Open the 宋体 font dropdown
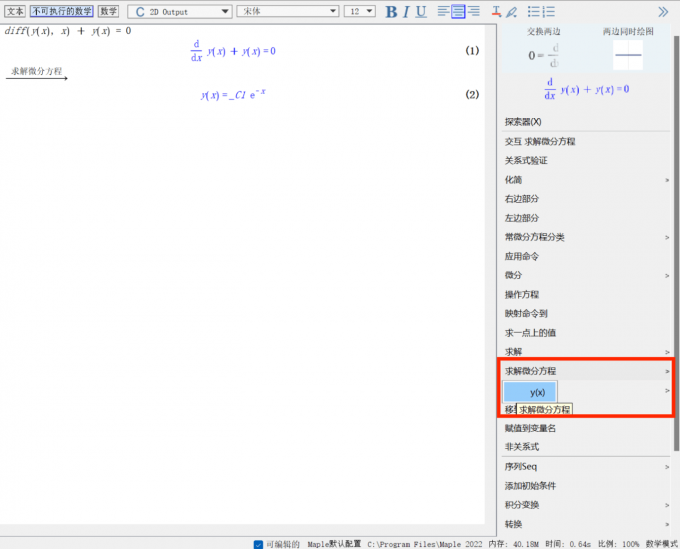Image resolution: width=680 pixels, height=549 pixels. coord(286,12)
